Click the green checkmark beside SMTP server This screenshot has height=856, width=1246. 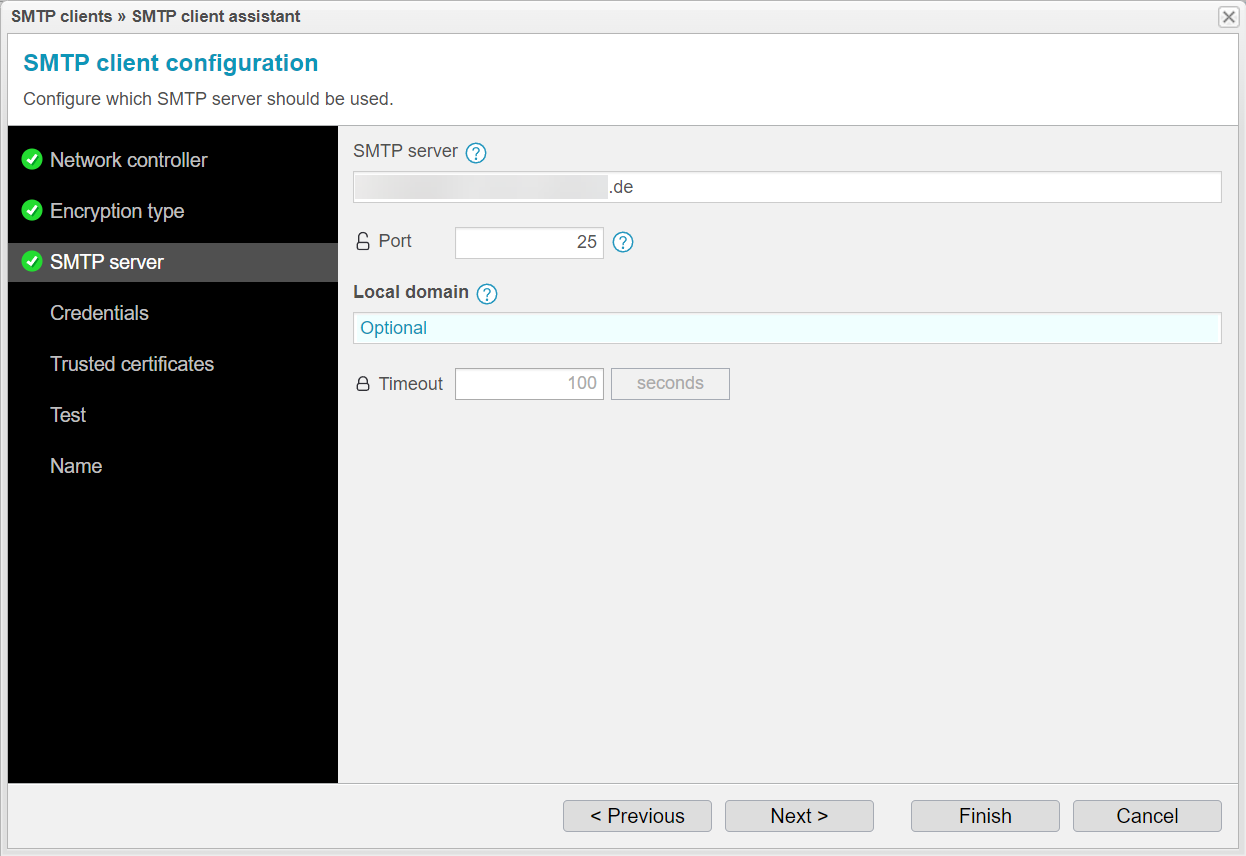coord(30,262)
